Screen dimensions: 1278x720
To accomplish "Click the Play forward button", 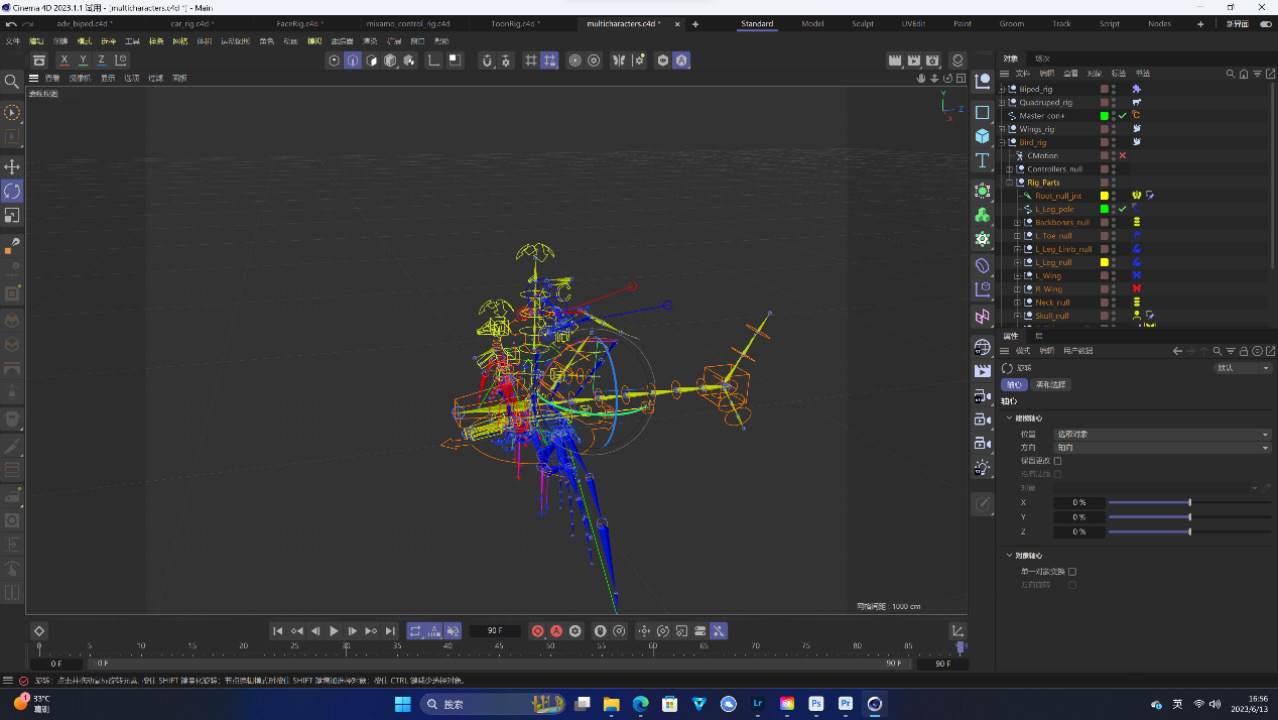I will tap(334, 631).
